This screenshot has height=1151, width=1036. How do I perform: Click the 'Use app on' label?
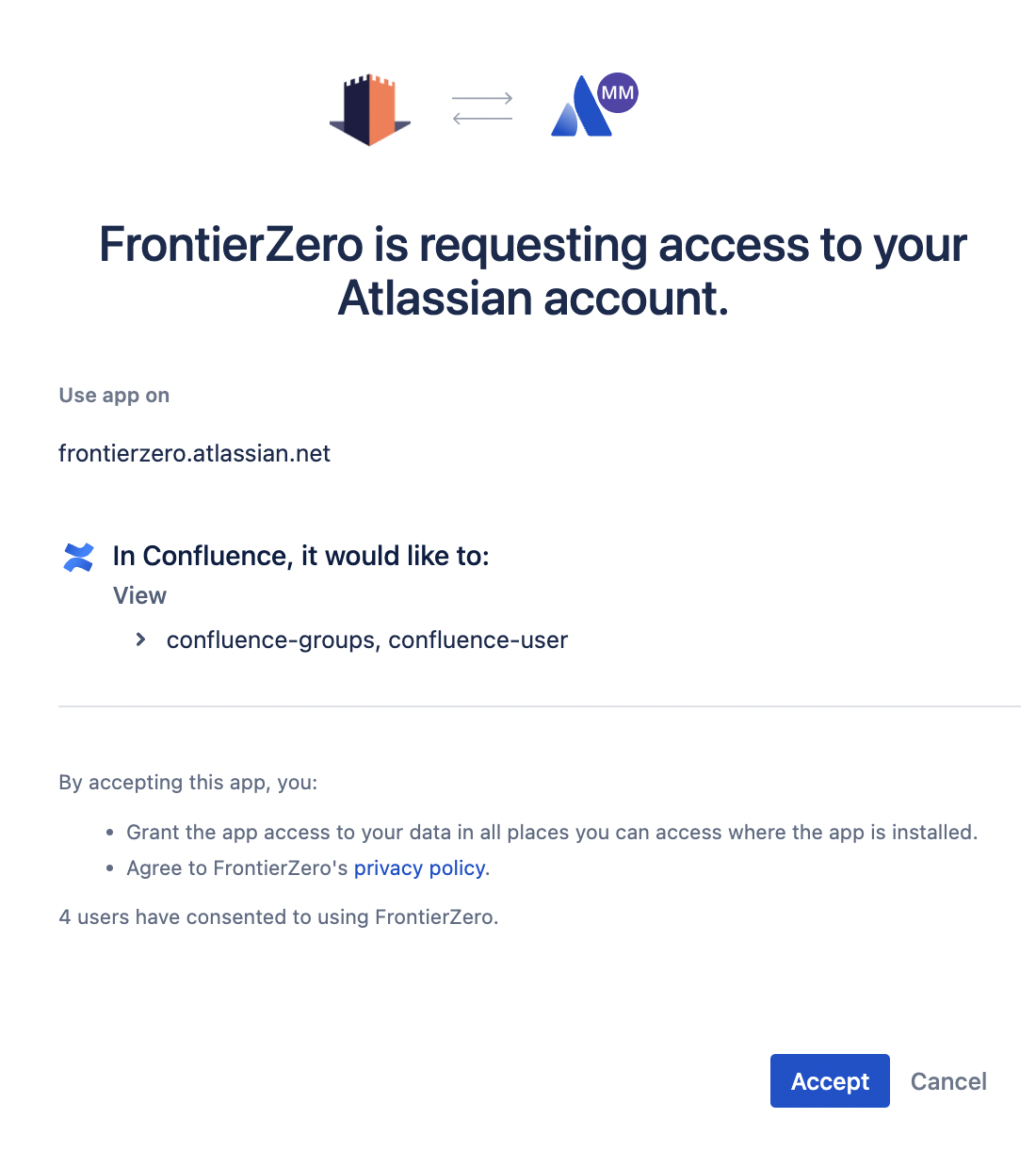pos(114,396)
